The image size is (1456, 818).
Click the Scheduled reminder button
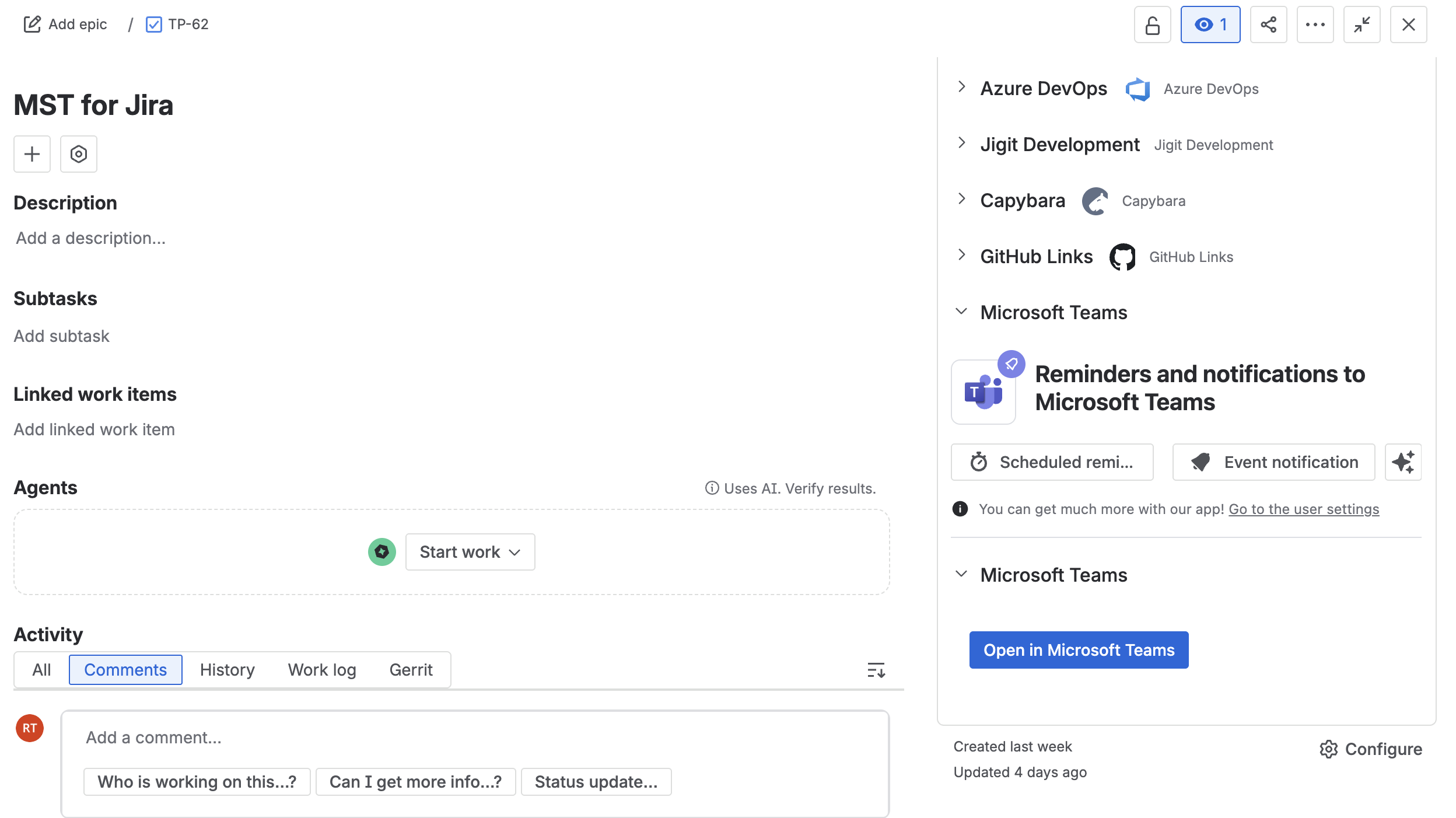(x=1052, y=462)
